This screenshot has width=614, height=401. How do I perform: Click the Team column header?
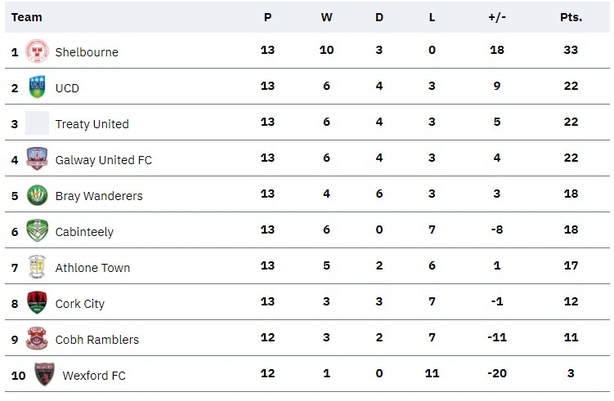(27, 17)
